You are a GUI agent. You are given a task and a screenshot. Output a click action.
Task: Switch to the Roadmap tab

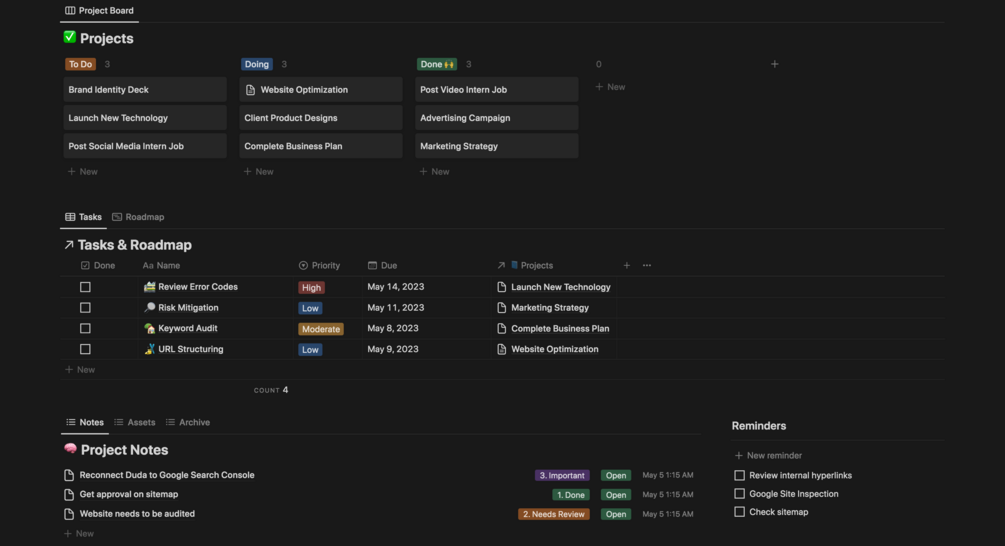point(138,217)
